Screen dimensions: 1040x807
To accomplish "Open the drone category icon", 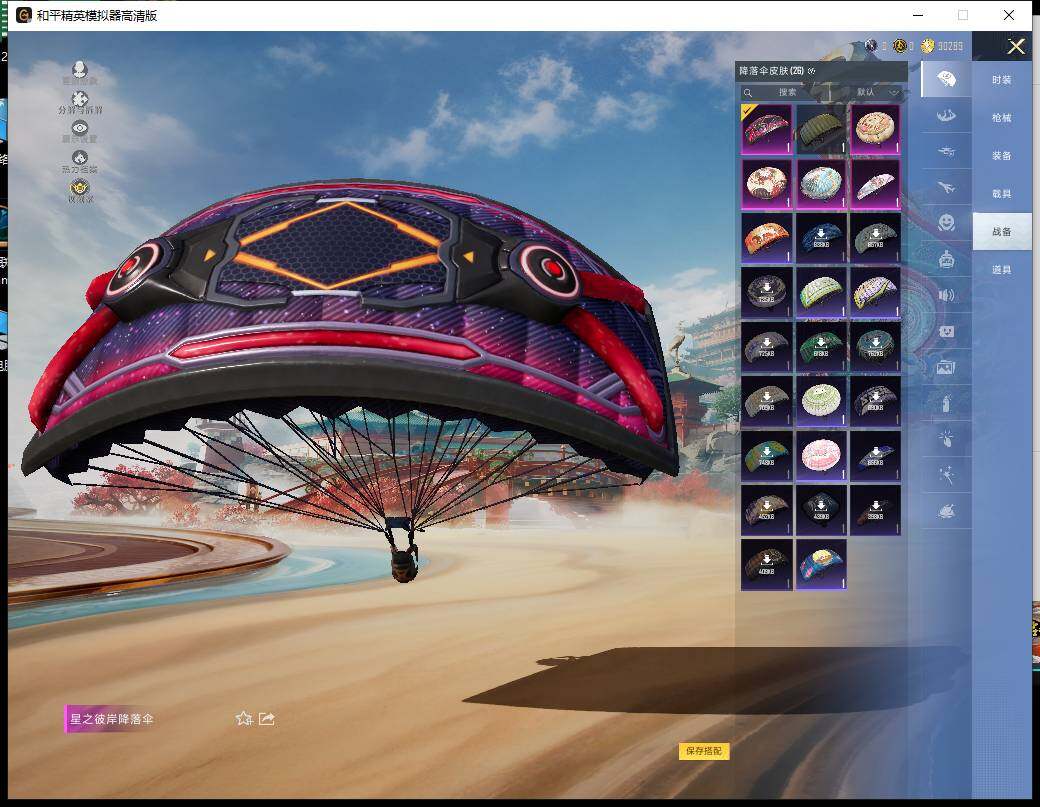I will click(945, 151).
